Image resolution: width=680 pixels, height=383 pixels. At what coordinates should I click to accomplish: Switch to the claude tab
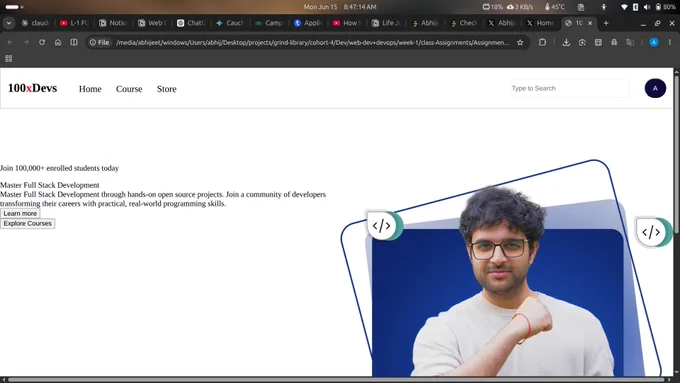tap(36, 23)
